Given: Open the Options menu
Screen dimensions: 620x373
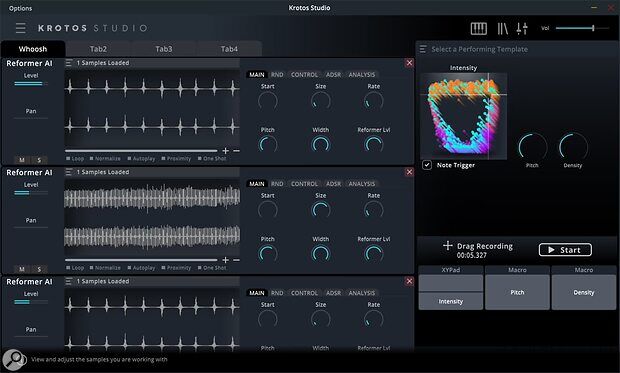Looking at the screenshot, I should pos(20,8).
